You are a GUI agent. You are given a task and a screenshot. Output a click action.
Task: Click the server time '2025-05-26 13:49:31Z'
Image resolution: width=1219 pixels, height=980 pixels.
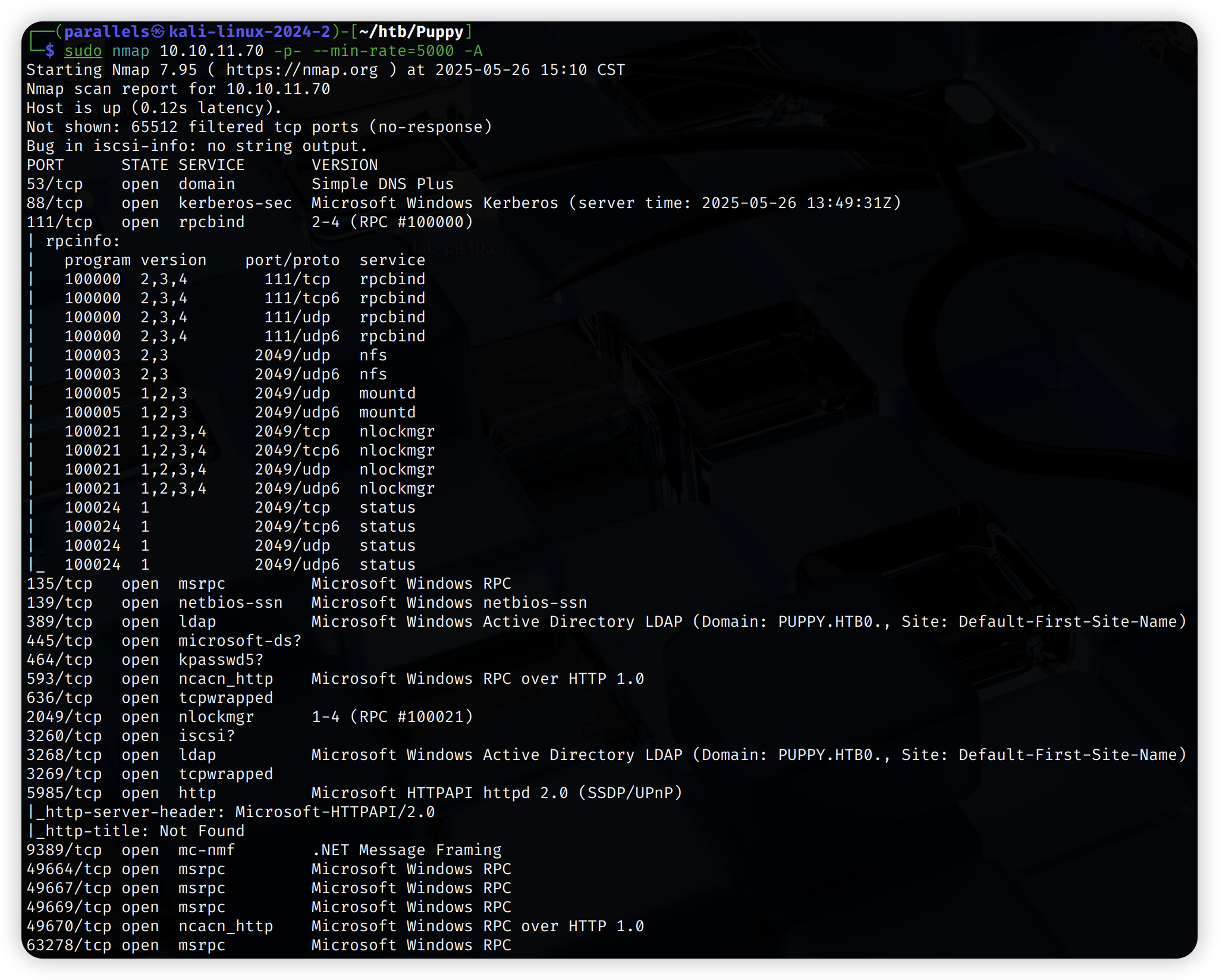click(796, 203)
